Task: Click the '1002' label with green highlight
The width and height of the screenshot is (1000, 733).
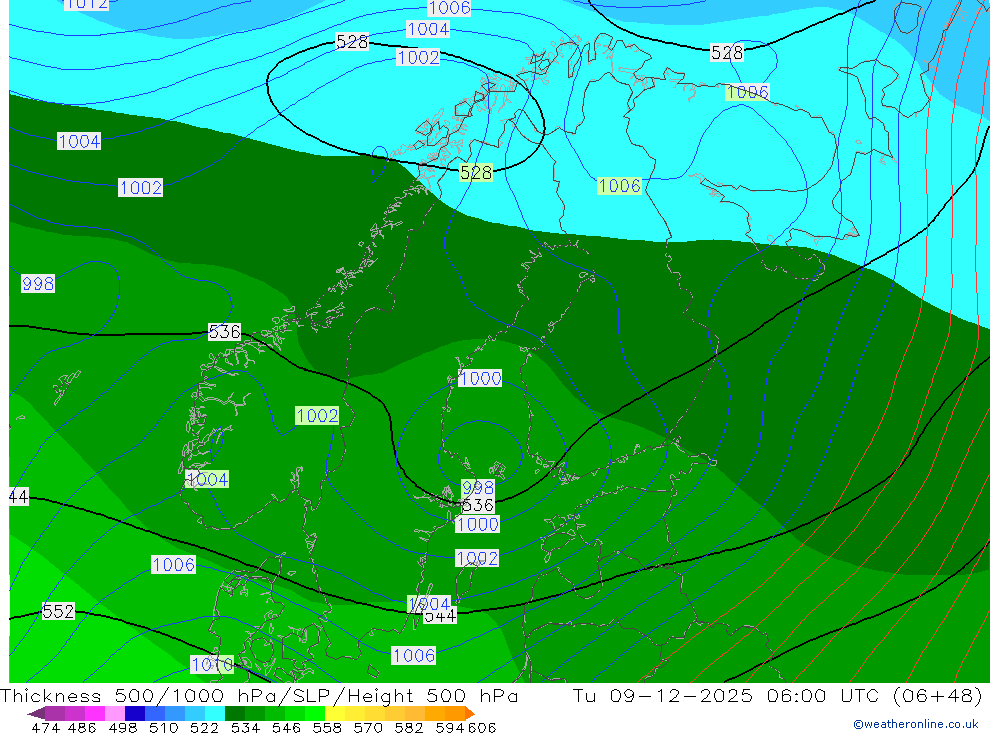Action: point(317,416)
